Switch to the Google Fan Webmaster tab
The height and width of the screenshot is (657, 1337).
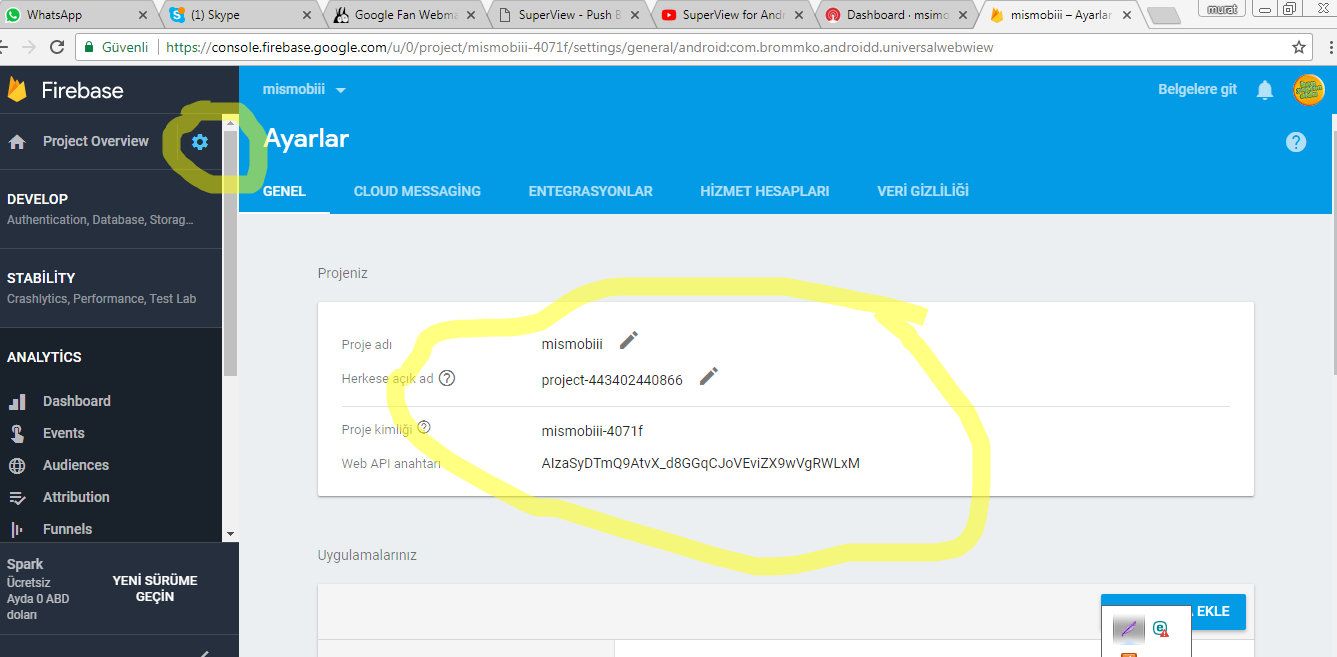pyautogui.click(x=406, y=15)
